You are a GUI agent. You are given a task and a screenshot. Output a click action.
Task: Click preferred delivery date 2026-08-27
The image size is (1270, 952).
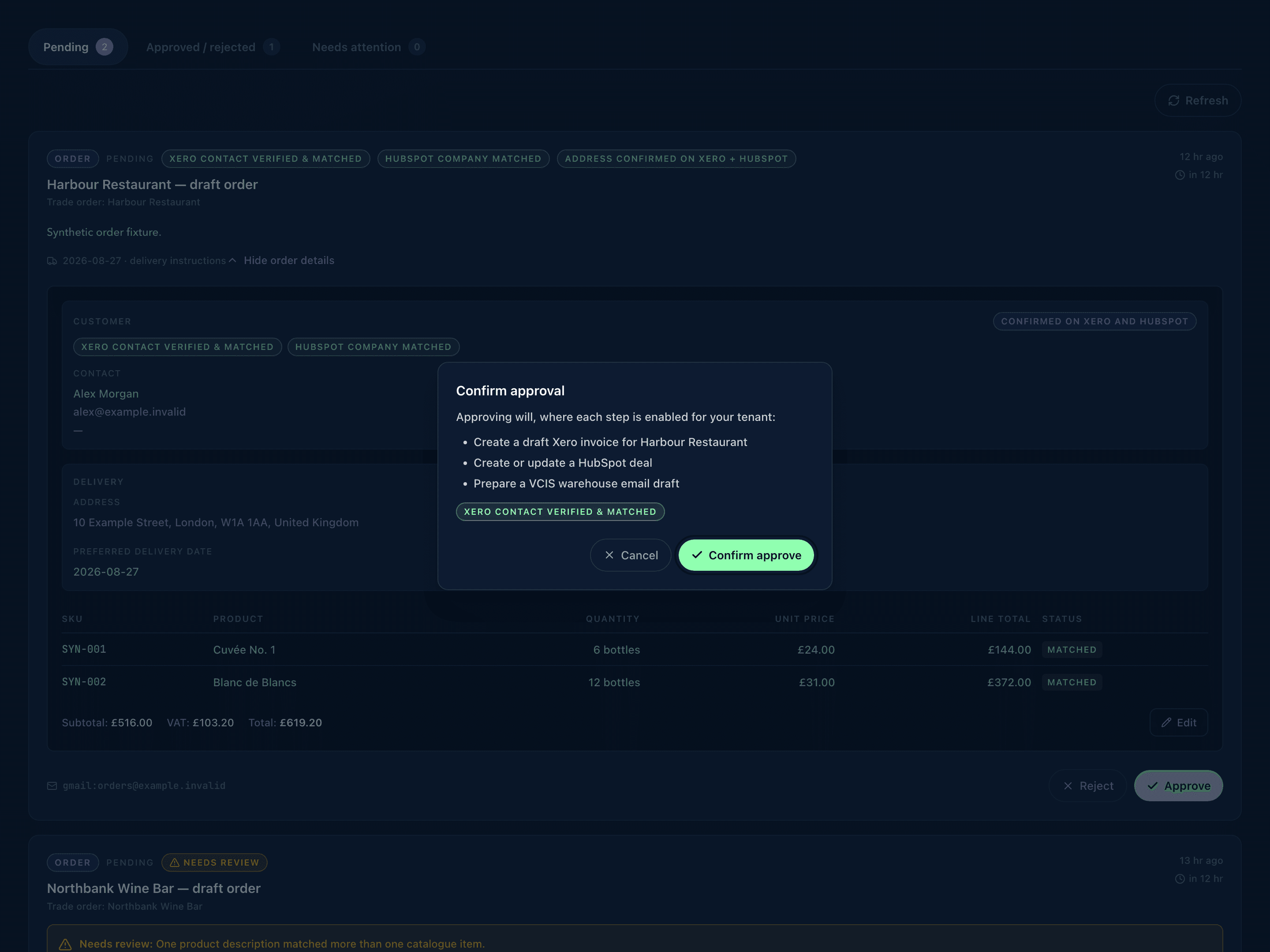coord(106,572)
